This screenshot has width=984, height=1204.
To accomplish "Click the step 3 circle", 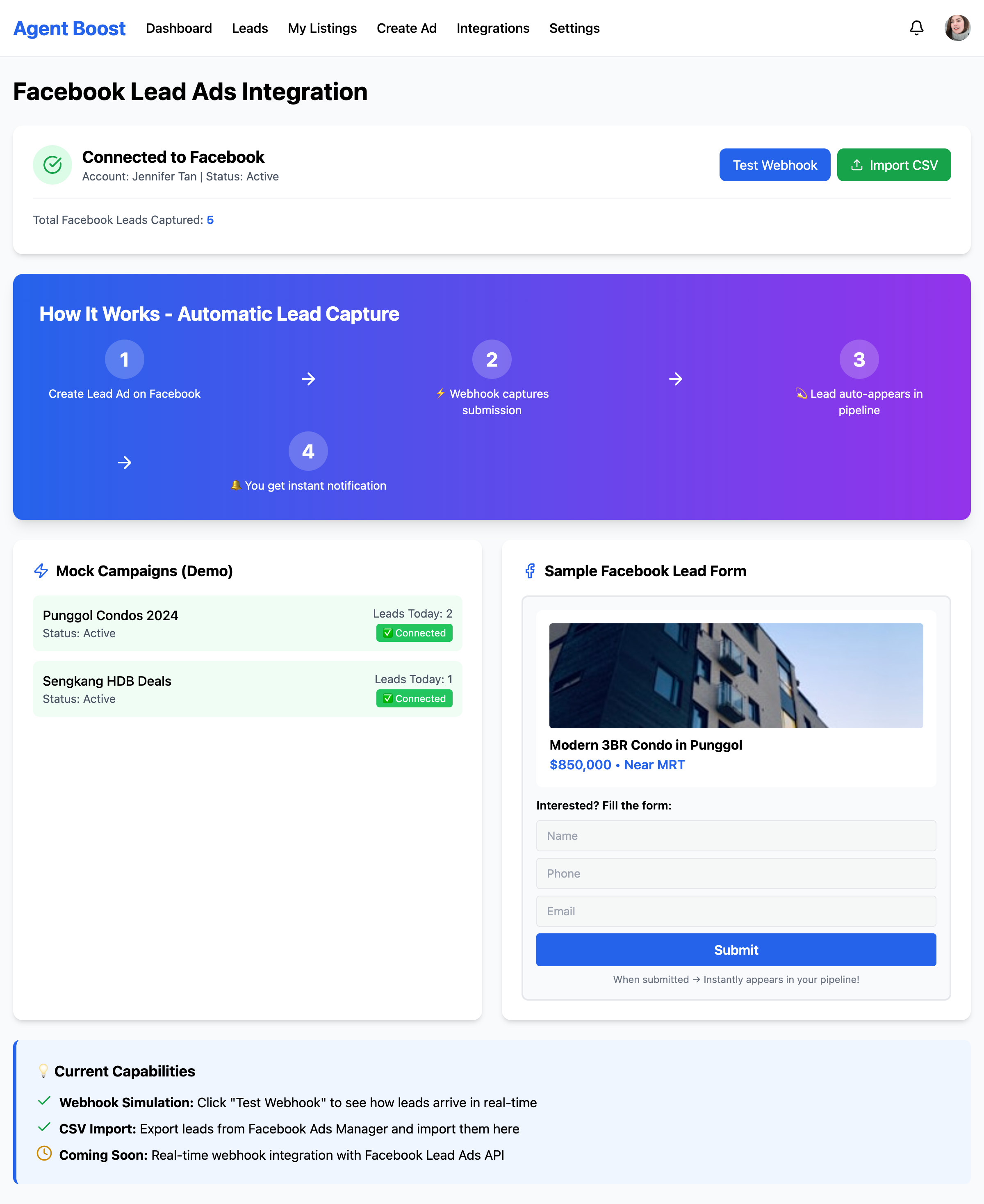I will coord(859,359).
